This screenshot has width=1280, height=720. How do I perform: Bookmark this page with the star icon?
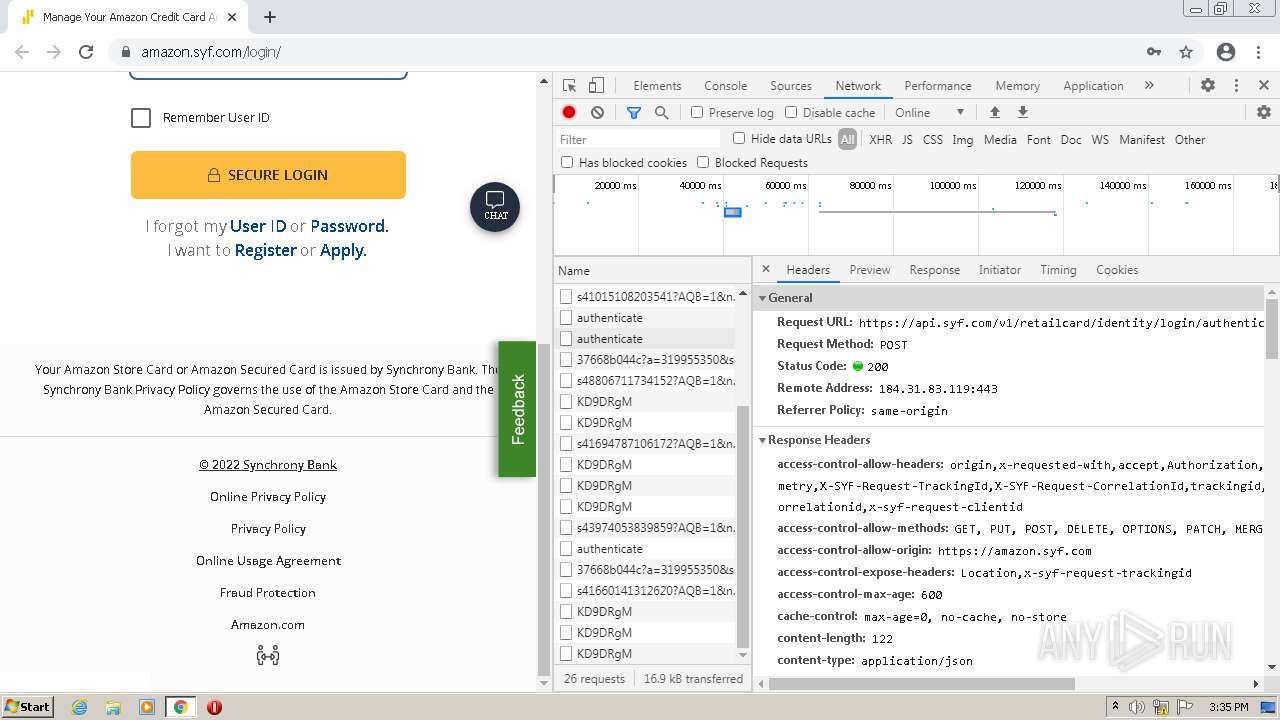click(1186, 52)
